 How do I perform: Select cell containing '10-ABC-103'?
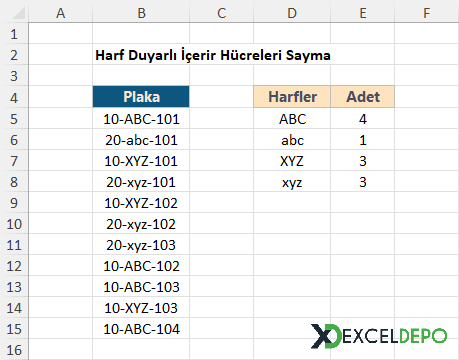click(x=141, y=287)
